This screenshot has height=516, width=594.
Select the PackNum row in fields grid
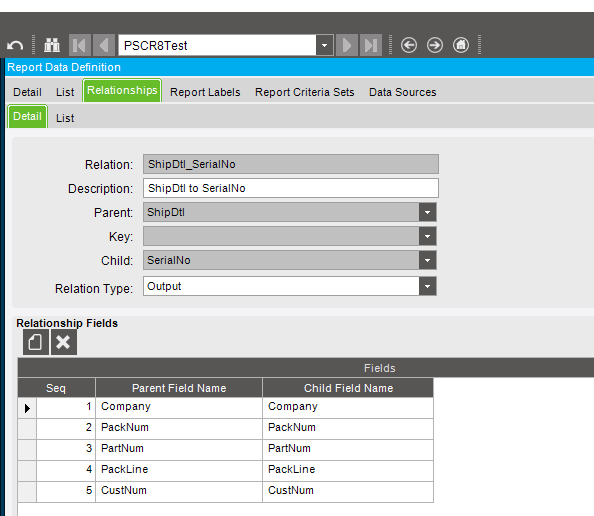click(225, 427)
